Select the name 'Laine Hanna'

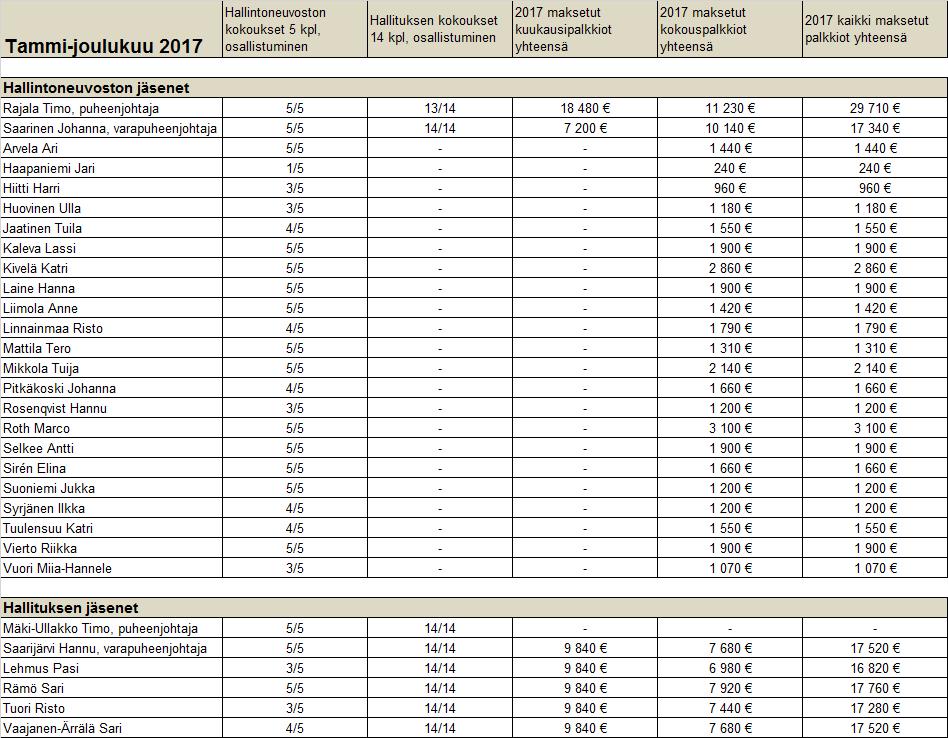tap(39, 288)
